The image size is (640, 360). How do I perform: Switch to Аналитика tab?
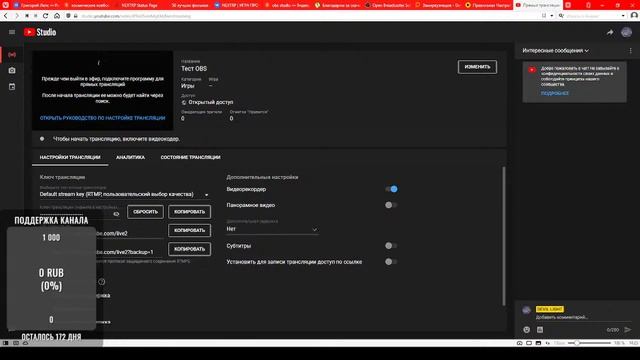coord(130,157)
